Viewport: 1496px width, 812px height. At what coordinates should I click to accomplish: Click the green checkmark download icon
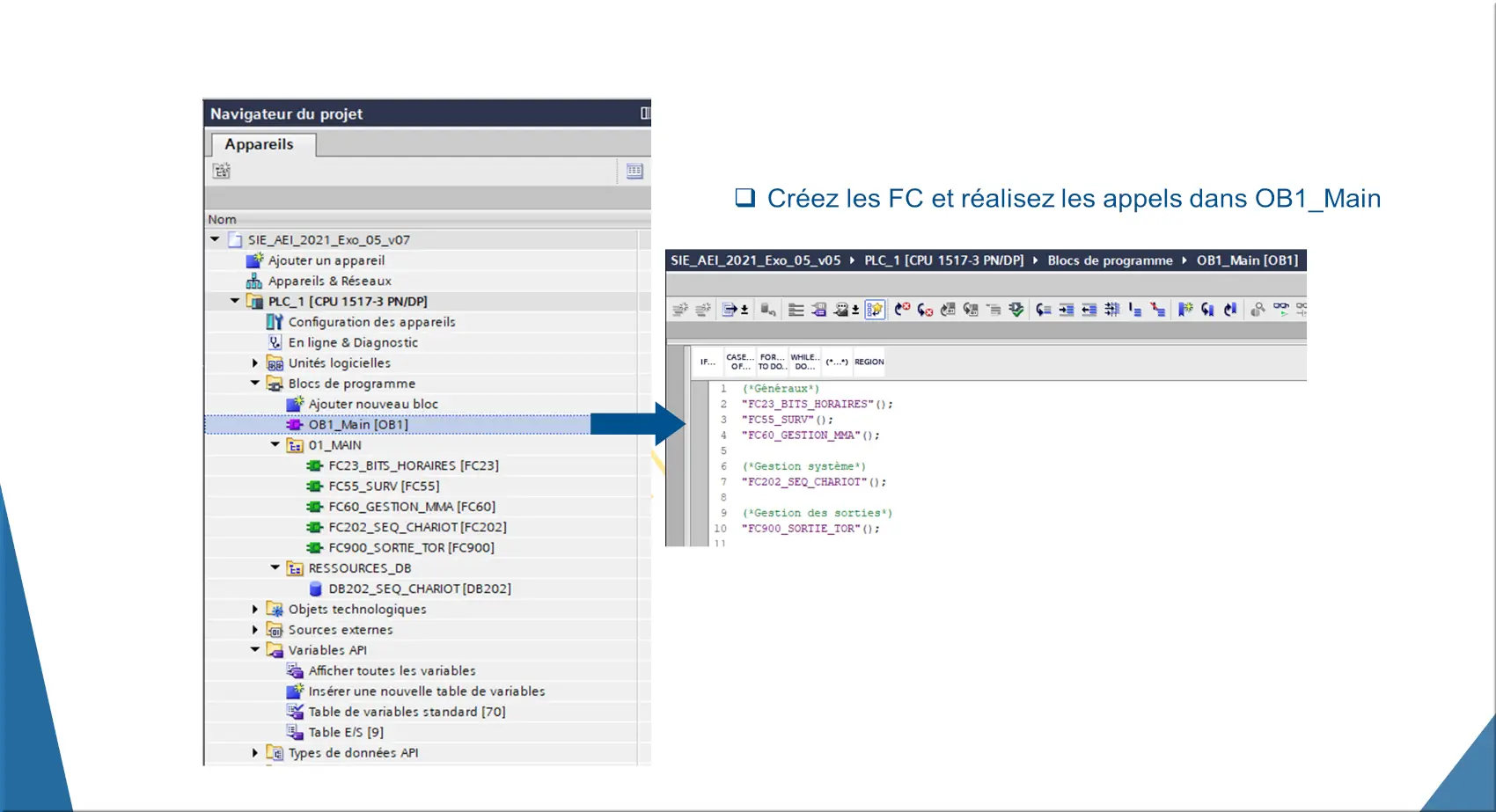1016,309
